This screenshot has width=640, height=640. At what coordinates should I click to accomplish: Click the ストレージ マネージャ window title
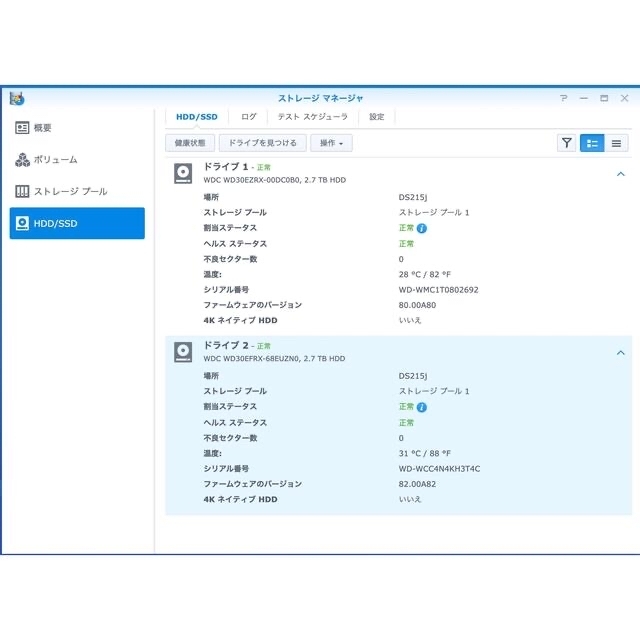coord(320,98)
